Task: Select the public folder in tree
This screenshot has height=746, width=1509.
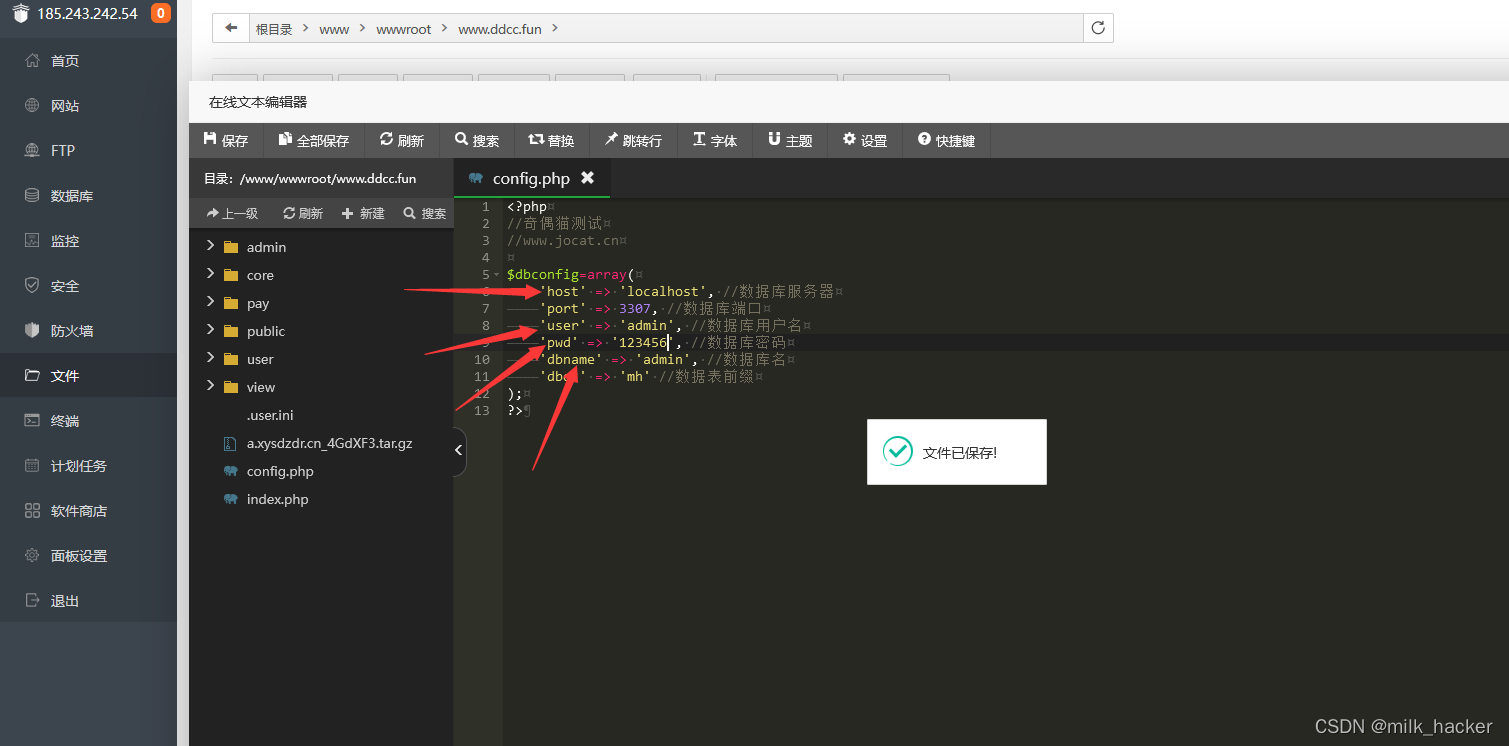Action: (266, 331)
